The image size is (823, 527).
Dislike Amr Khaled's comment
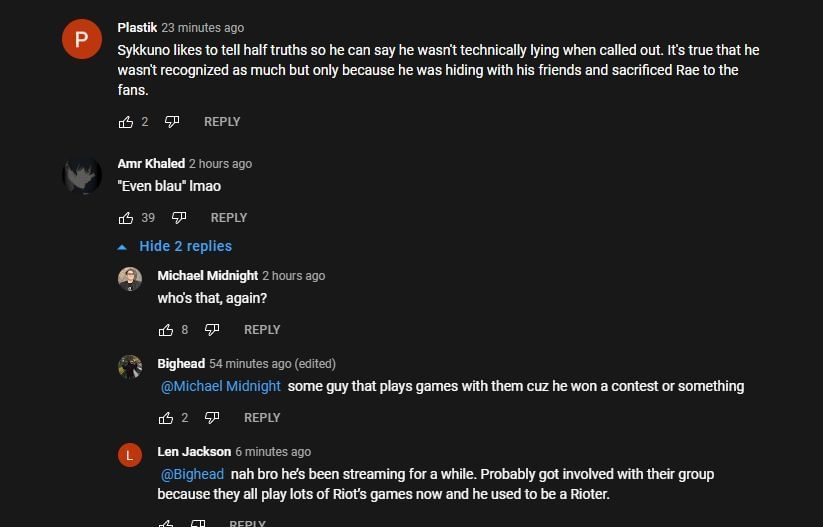coord(179,218)
